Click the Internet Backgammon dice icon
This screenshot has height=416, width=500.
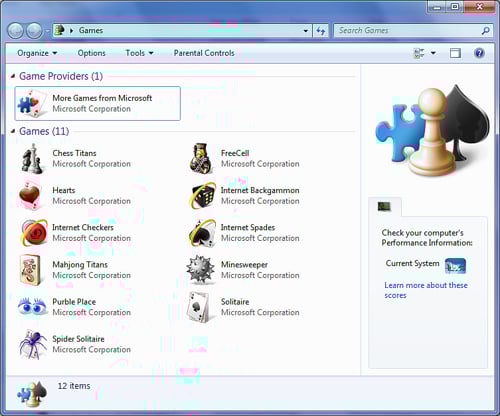pos(202,196)
